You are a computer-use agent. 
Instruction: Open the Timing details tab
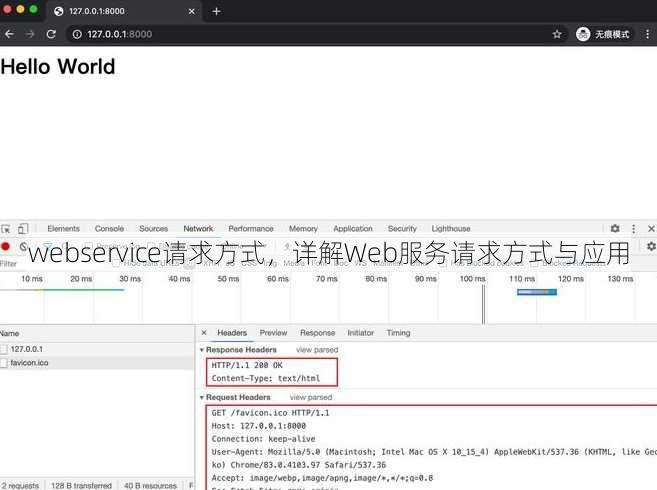point(398,333)
